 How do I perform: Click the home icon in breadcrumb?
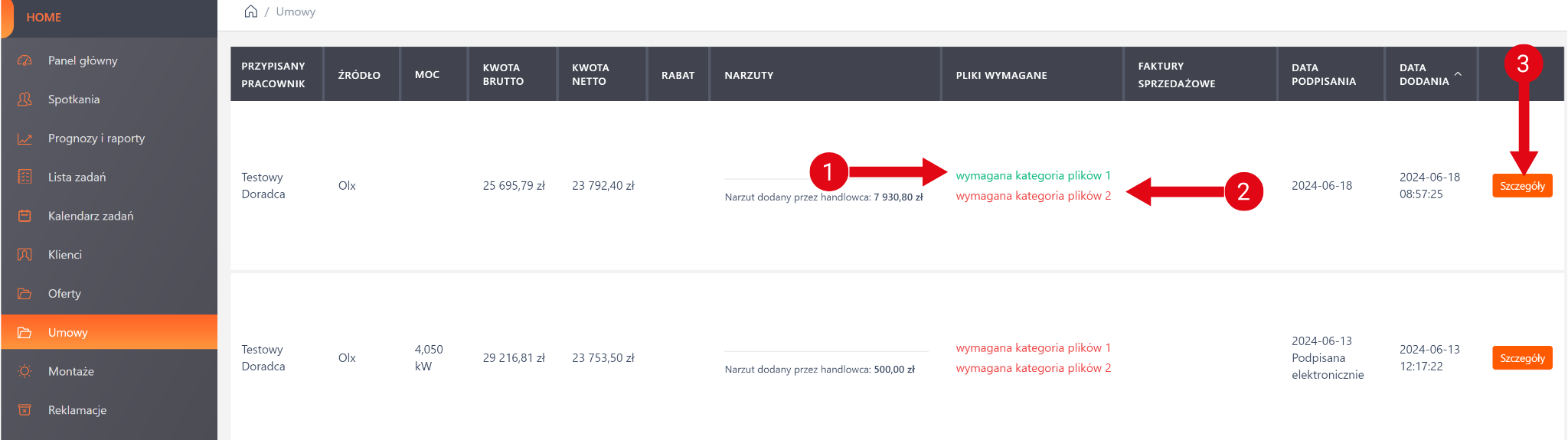[x=250, y=11]
